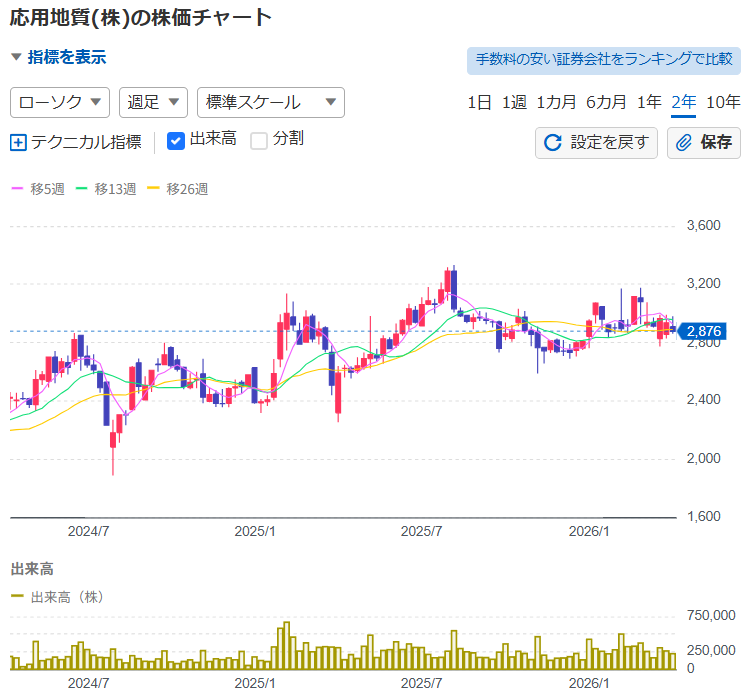Click the pink 移5週 legend swatch
Image resolution: width=750 pixels, height=696 pixels.
(x=16, y=189)
